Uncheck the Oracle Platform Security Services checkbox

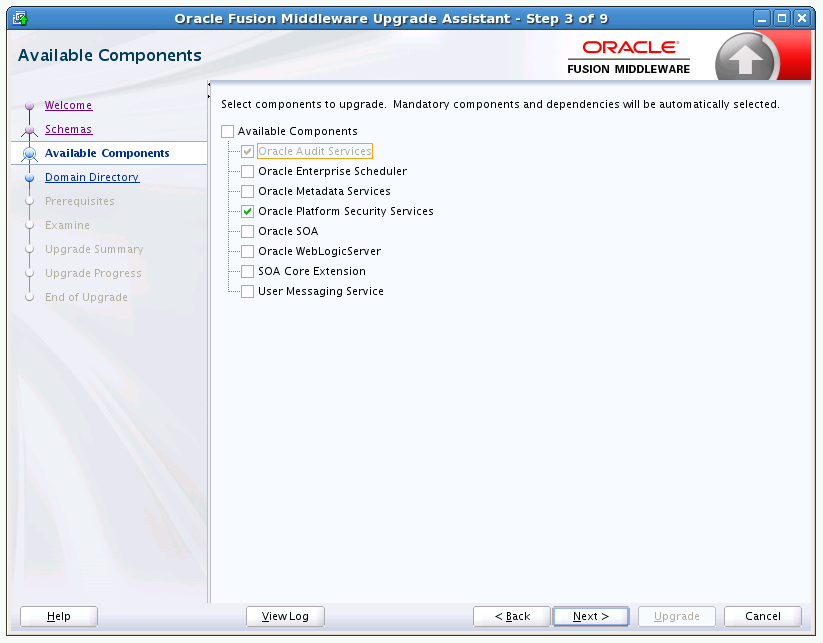point(247,212)
